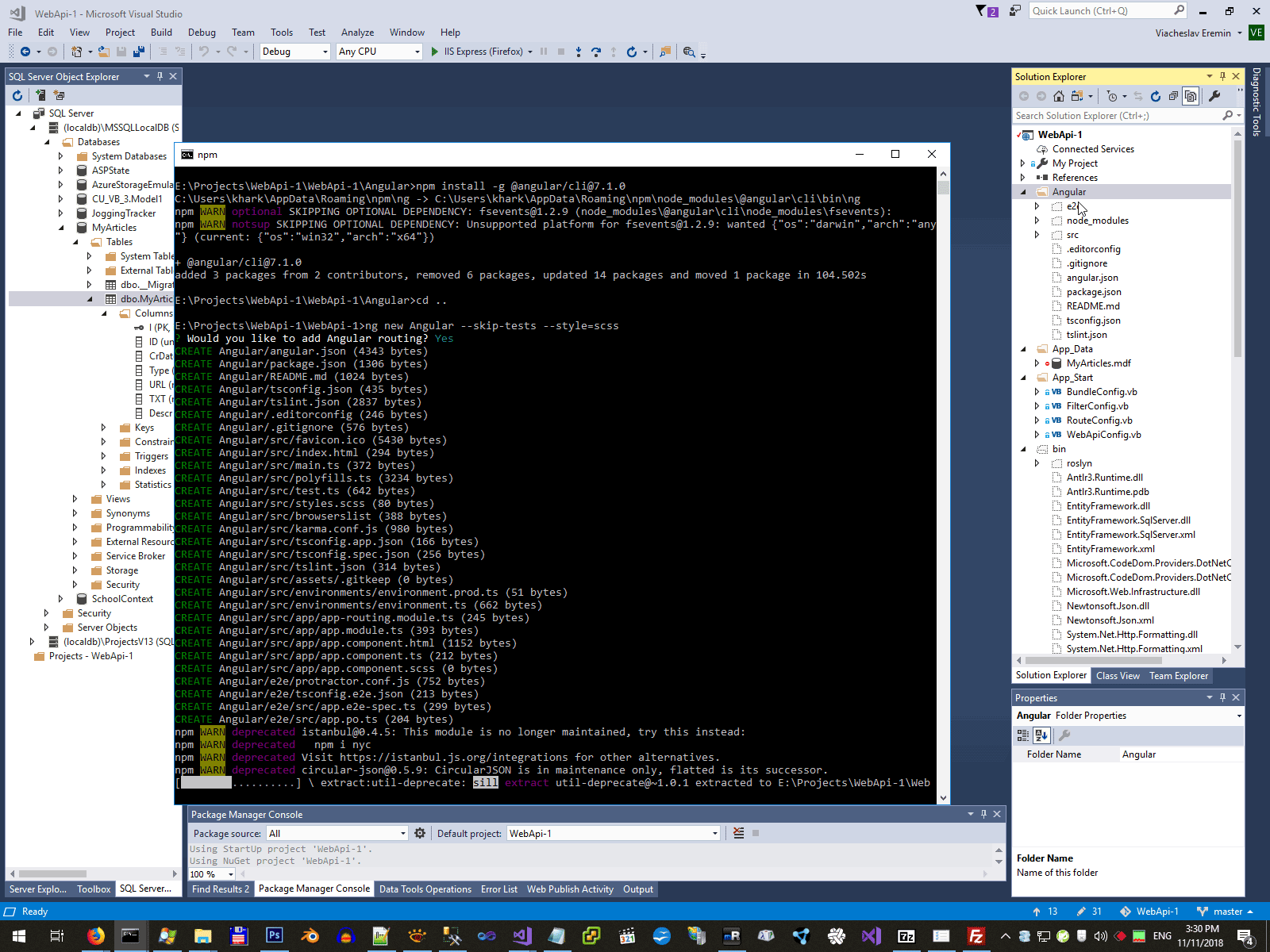Click the Add SQL Server icon
Viewport: 1270px width, 952px height.
40,95
